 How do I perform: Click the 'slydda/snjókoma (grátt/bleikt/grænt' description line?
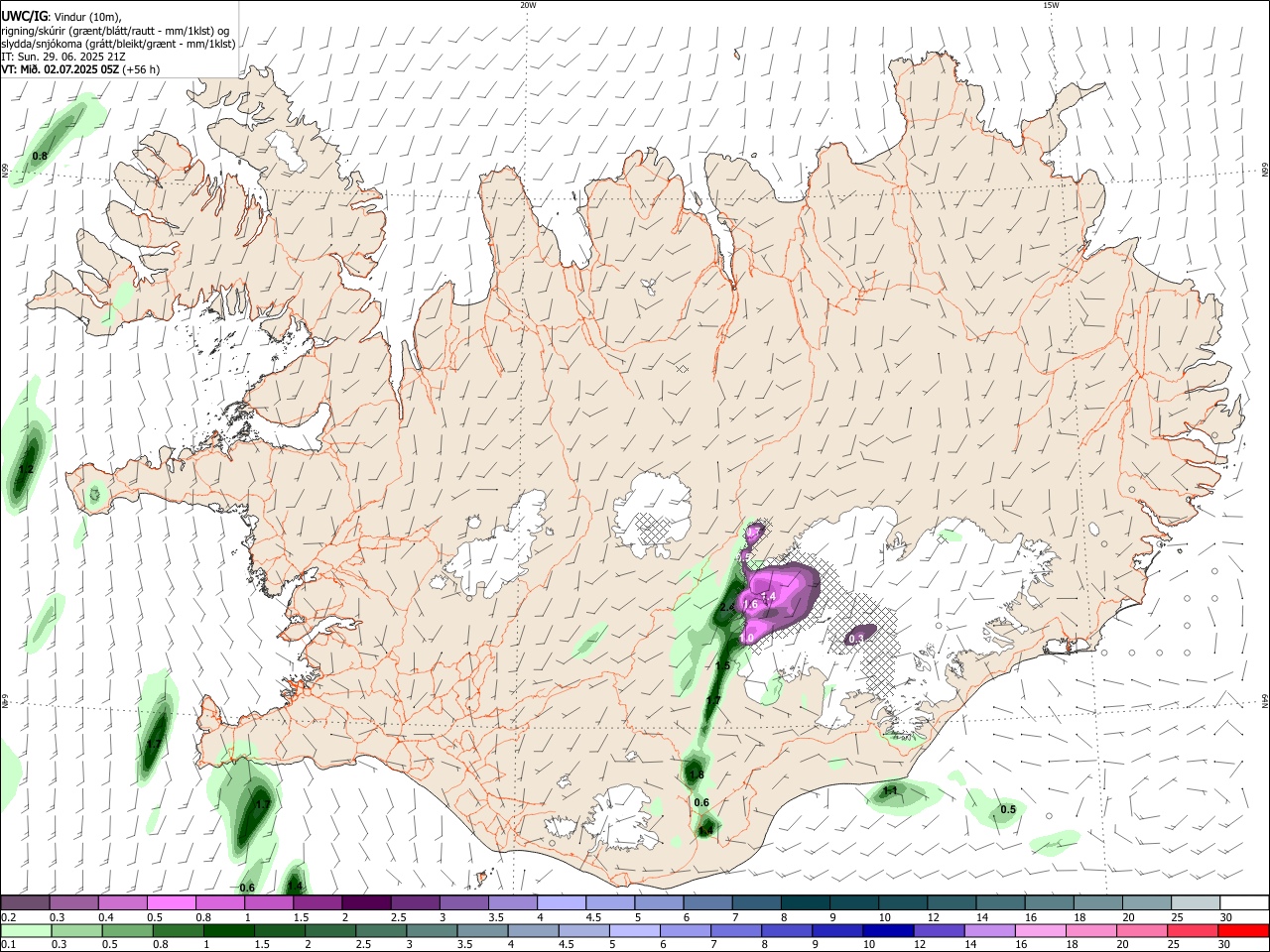pos(118,44)
